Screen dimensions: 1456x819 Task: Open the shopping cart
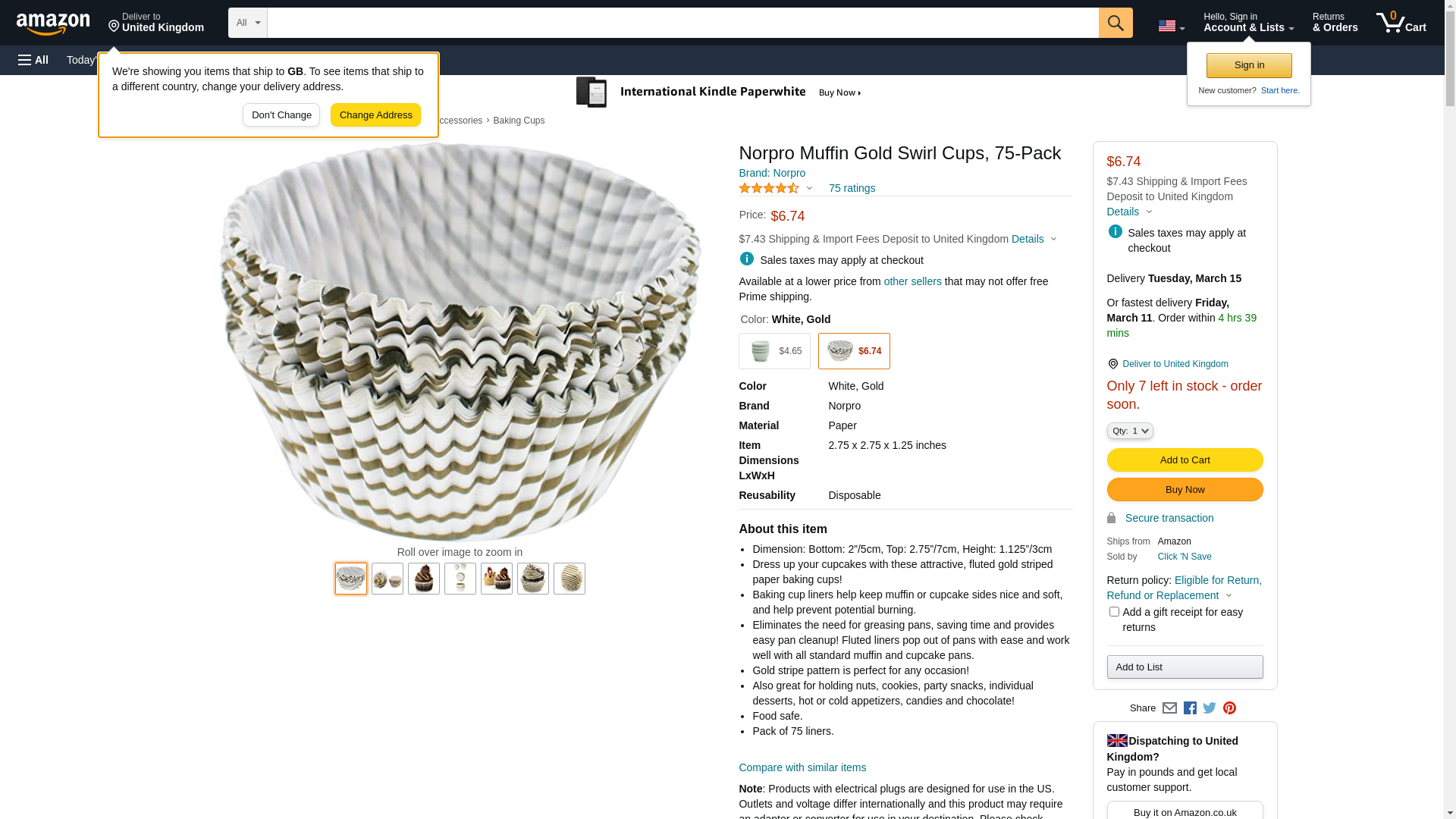(1401, 23)
